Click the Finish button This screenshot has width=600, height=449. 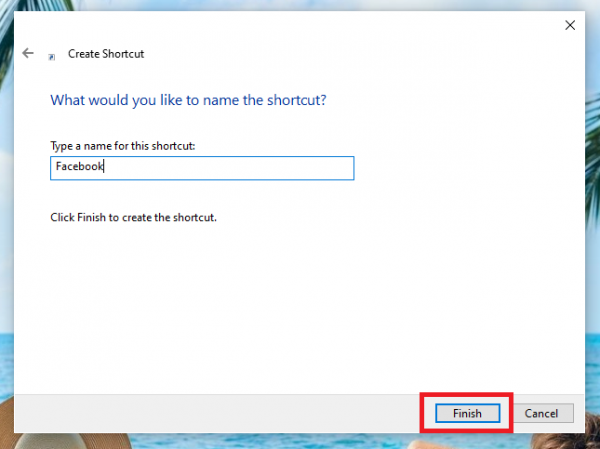467,413
